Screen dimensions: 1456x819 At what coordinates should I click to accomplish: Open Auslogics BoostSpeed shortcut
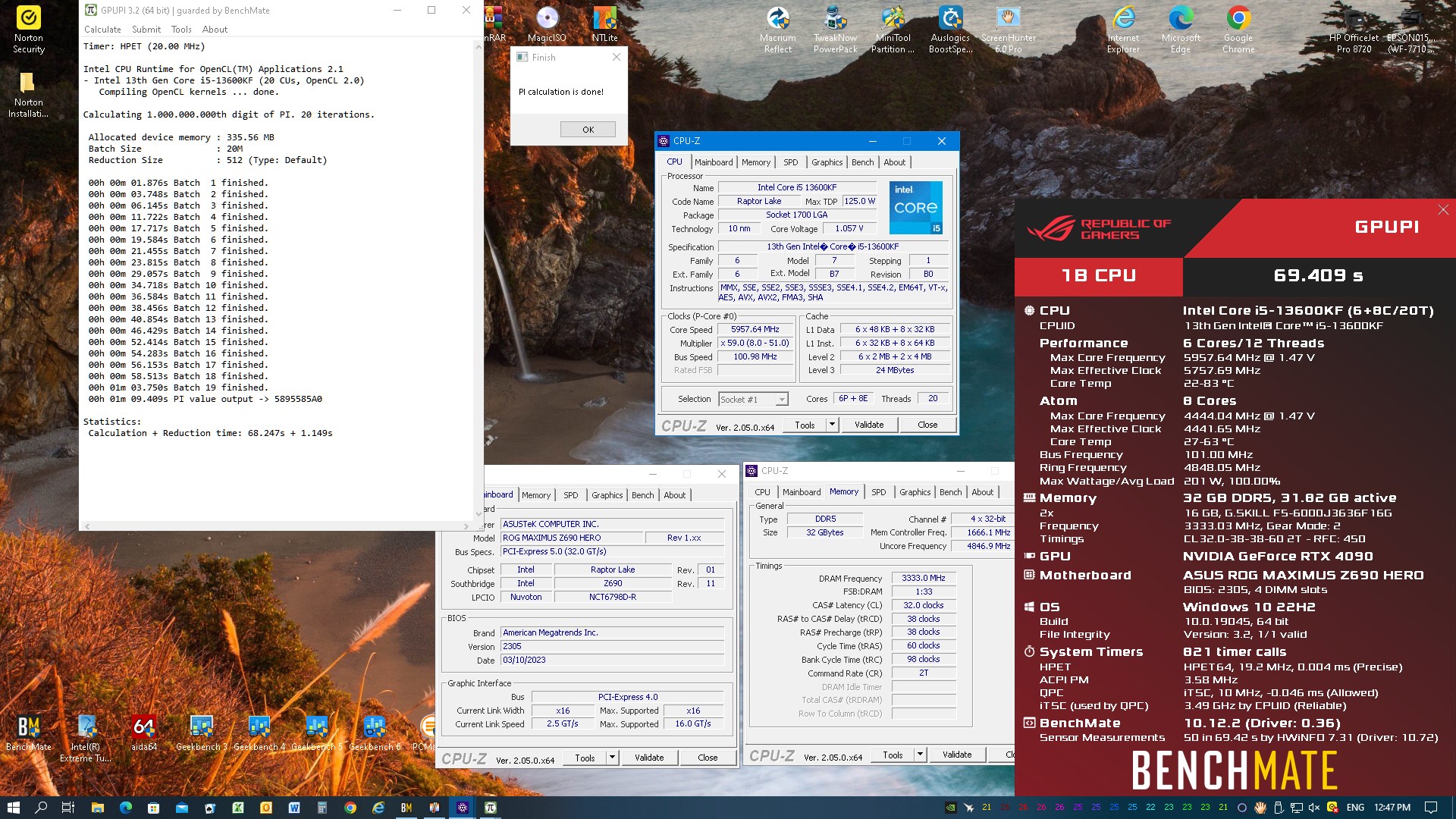click(950, 30)
